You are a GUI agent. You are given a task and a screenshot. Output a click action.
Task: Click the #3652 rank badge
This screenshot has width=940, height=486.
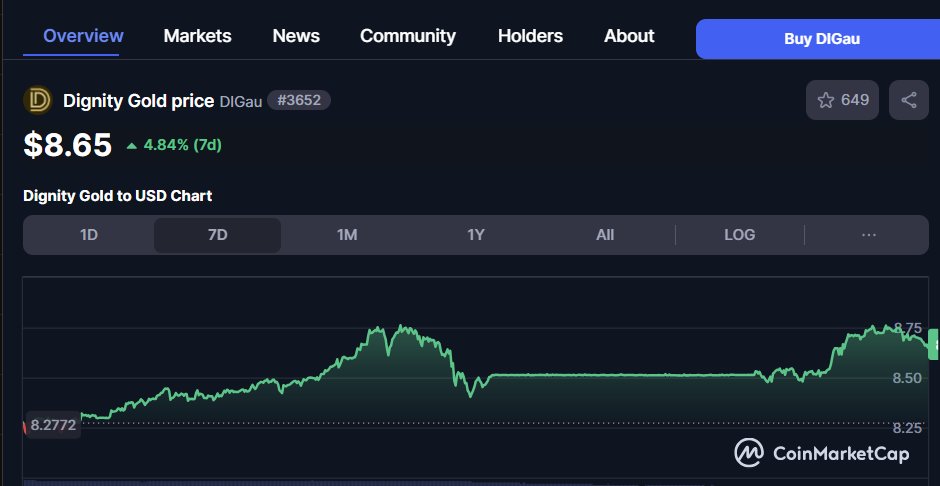point(299,100)
